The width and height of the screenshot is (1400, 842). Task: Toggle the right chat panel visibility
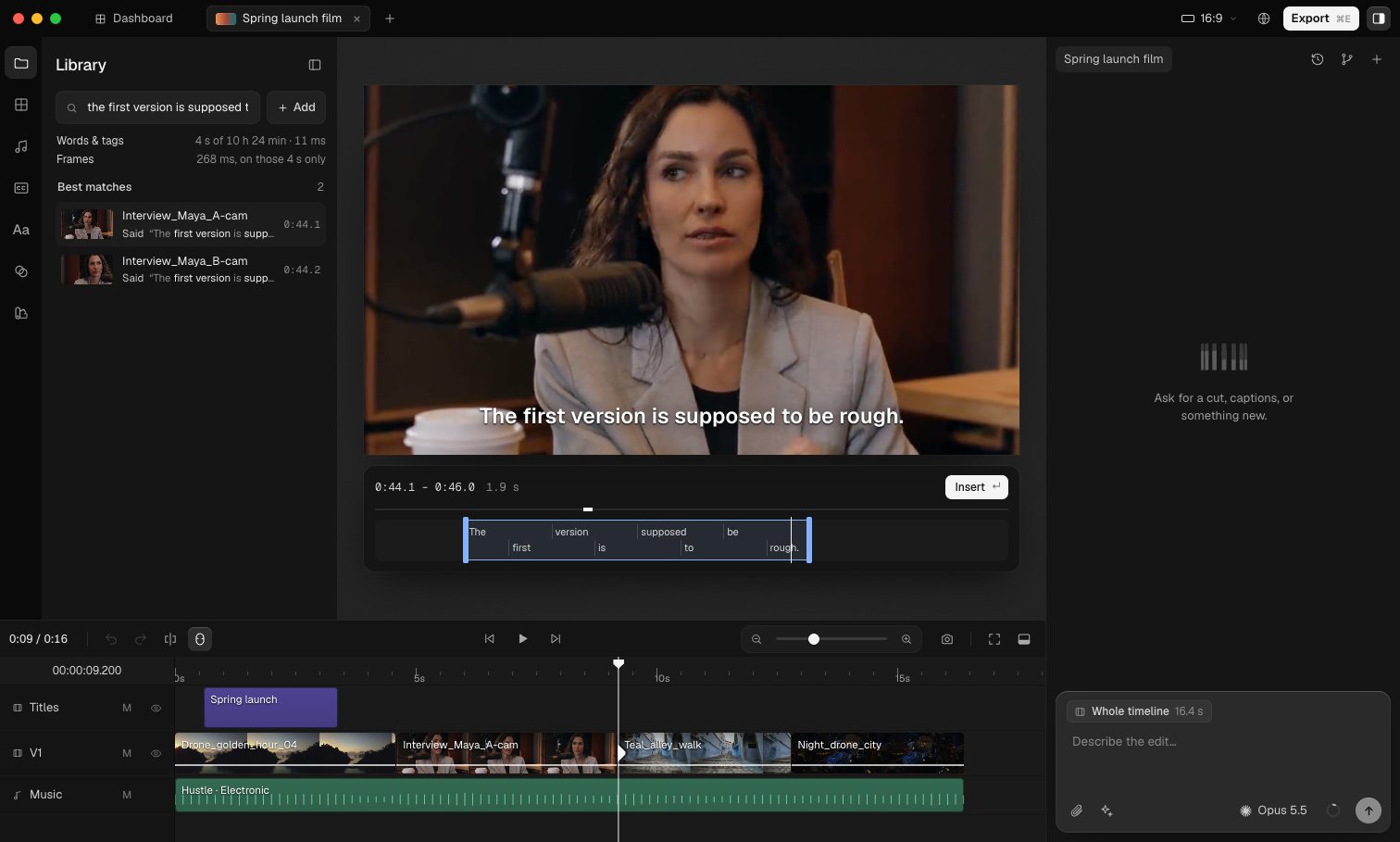tap(1379, 19)
